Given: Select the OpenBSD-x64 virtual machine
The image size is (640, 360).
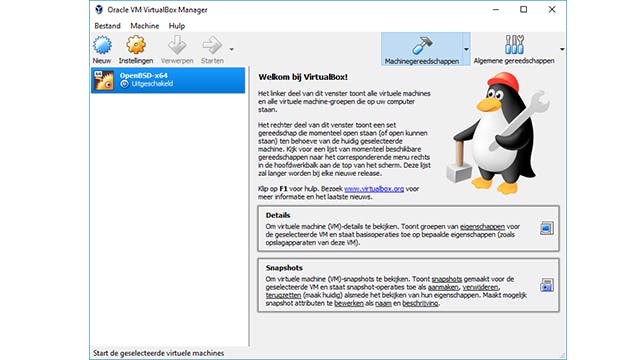Looking at the screenshot, I should click(168, 80).
